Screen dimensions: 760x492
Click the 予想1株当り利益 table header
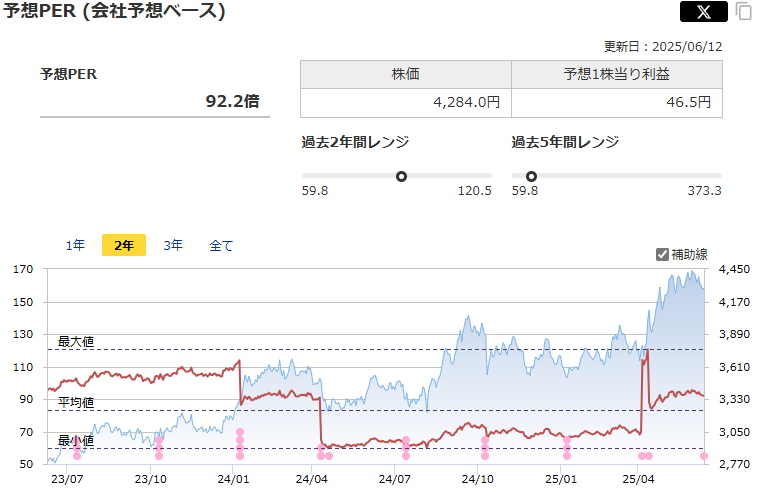[616, 75]
